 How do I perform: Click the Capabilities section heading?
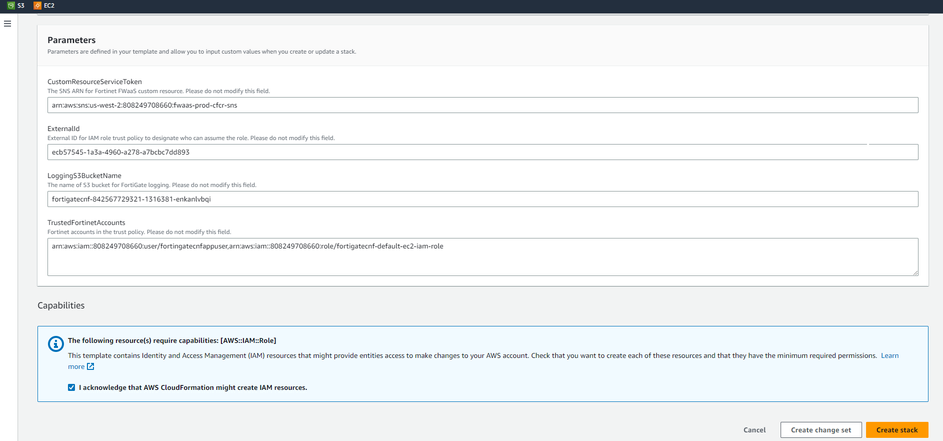(61, 305)
